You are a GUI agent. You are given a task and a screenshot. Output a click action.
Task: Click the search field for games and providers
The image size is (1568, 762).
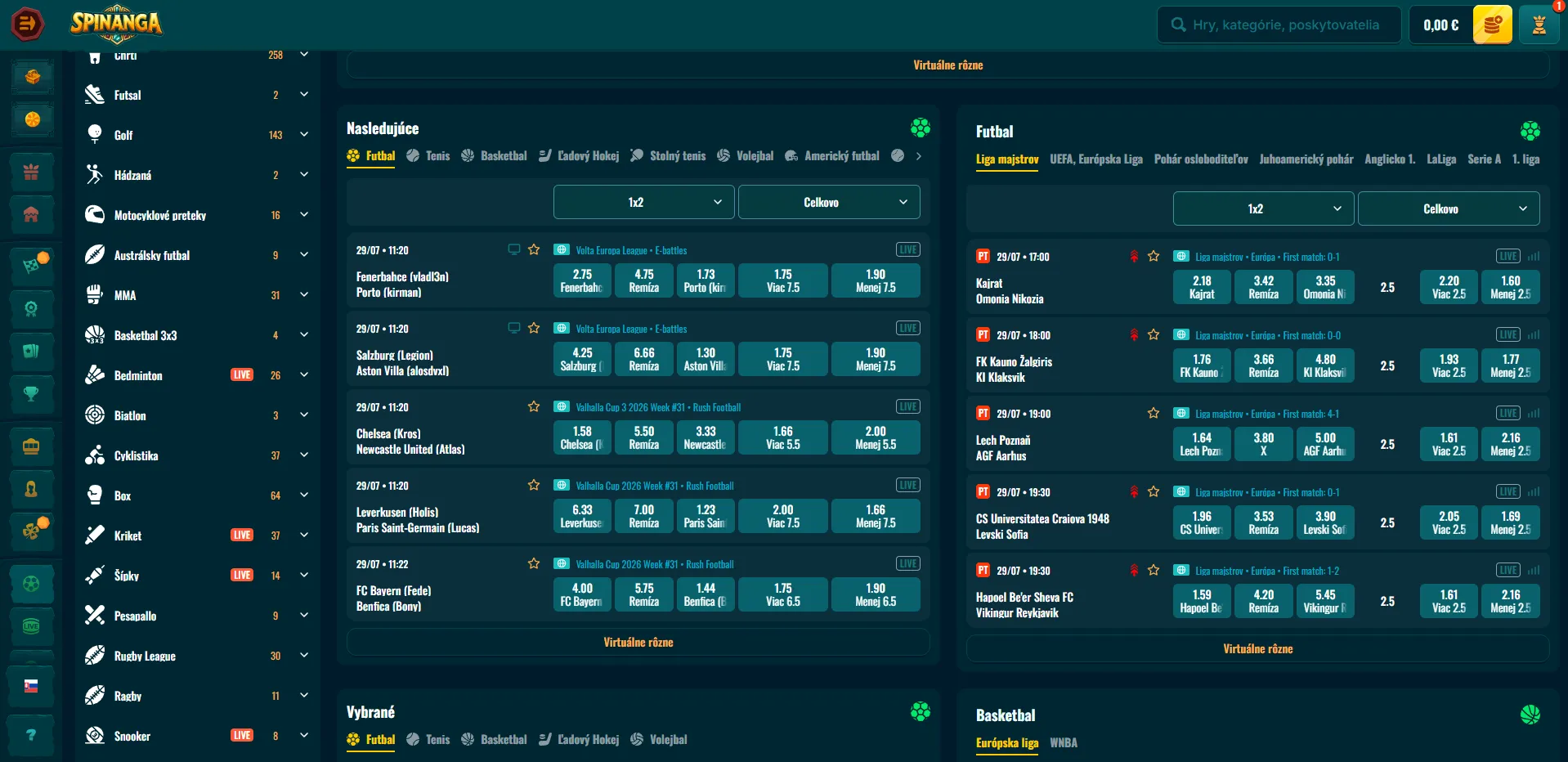[x=1279, y=25]
